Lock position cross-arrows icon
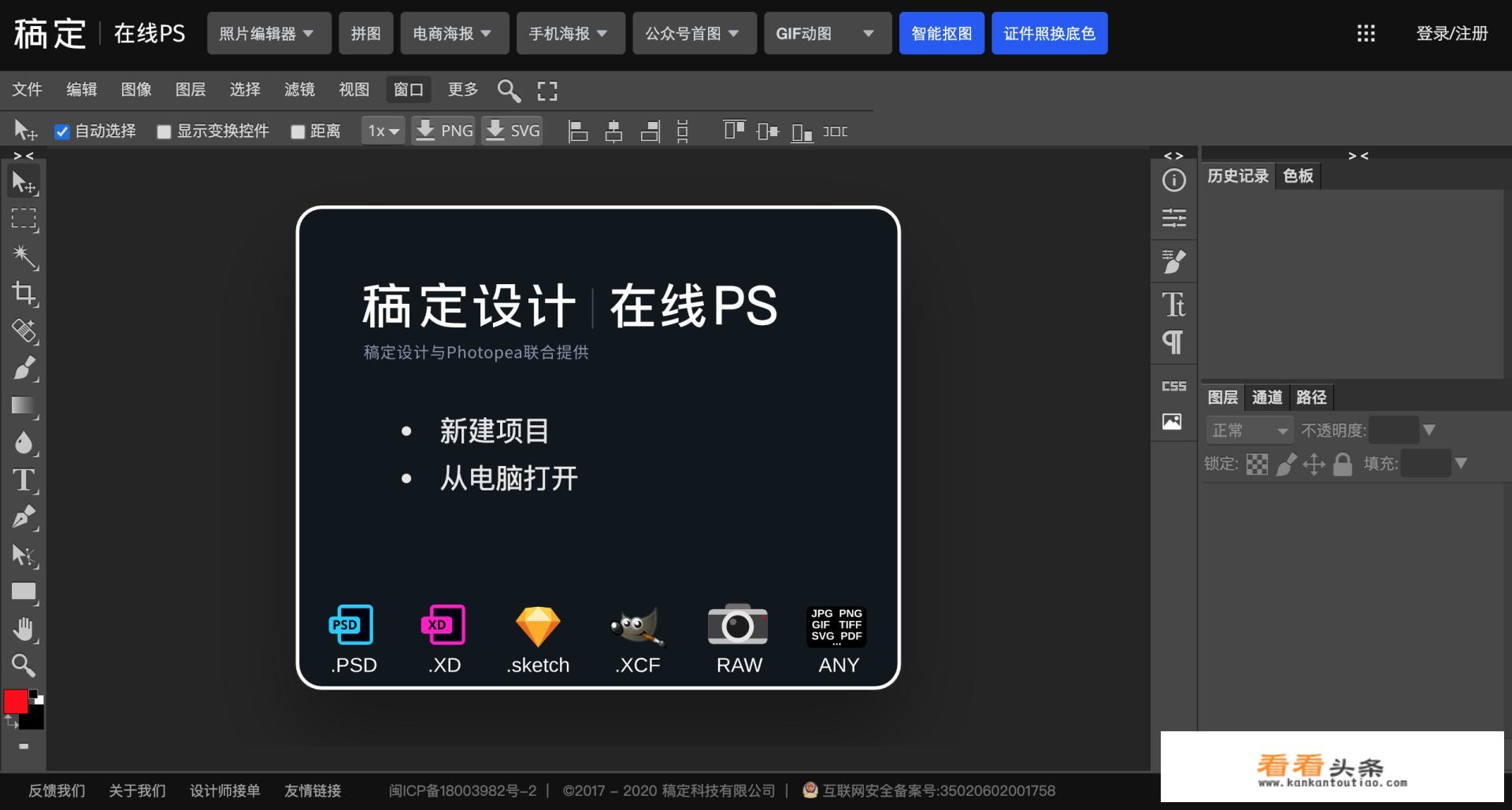Screen dimensions: 1512x810 pos(1314,464)
